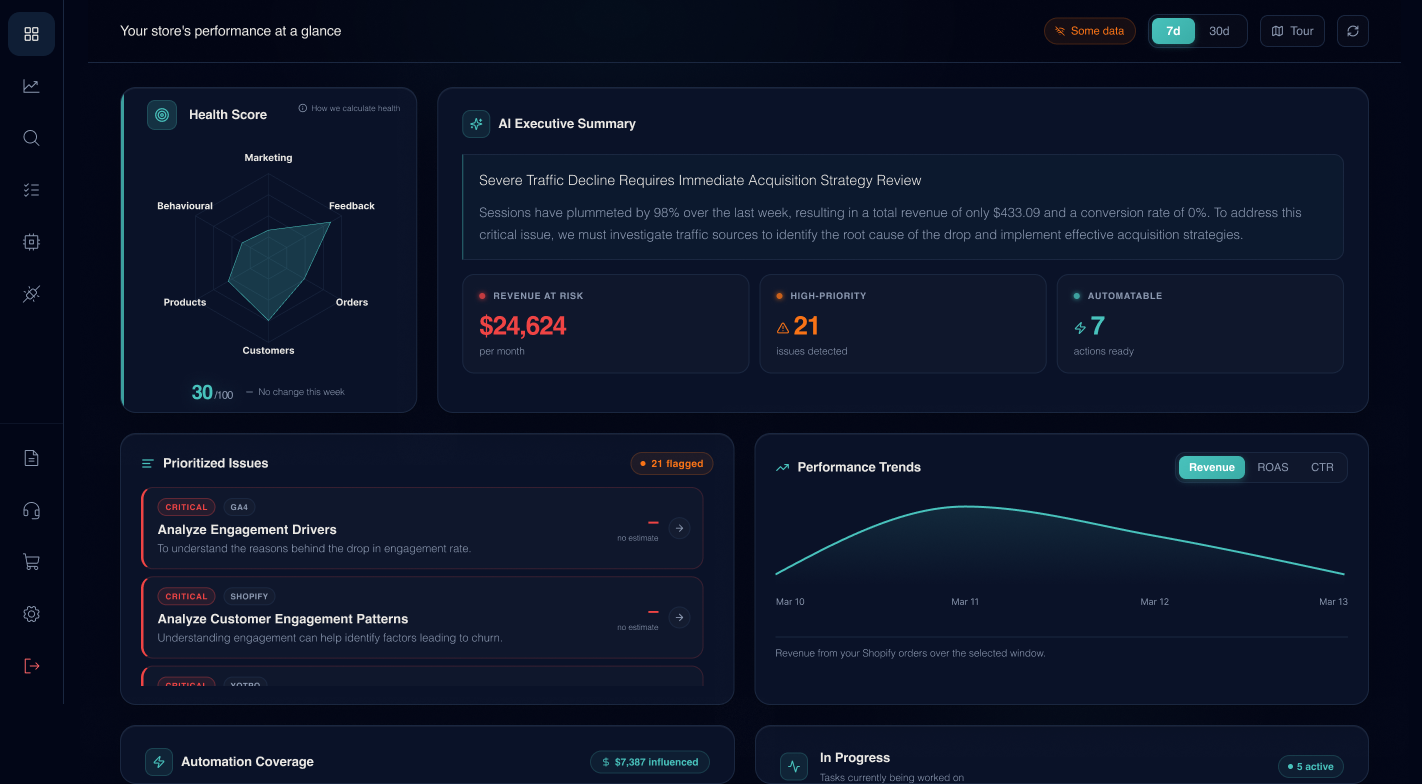Open the integrations plug sidebar icon
This screenshot has height=784, width=1422.
tap(31, 294)
